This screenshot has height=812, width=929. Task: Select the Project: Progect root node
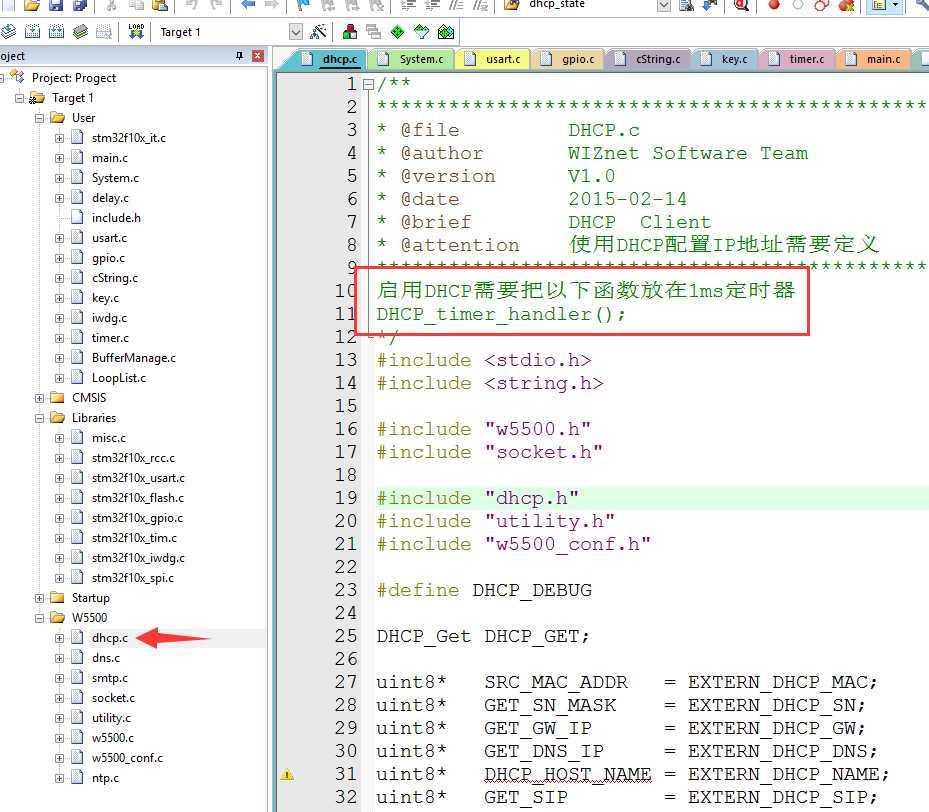point(74,78)
